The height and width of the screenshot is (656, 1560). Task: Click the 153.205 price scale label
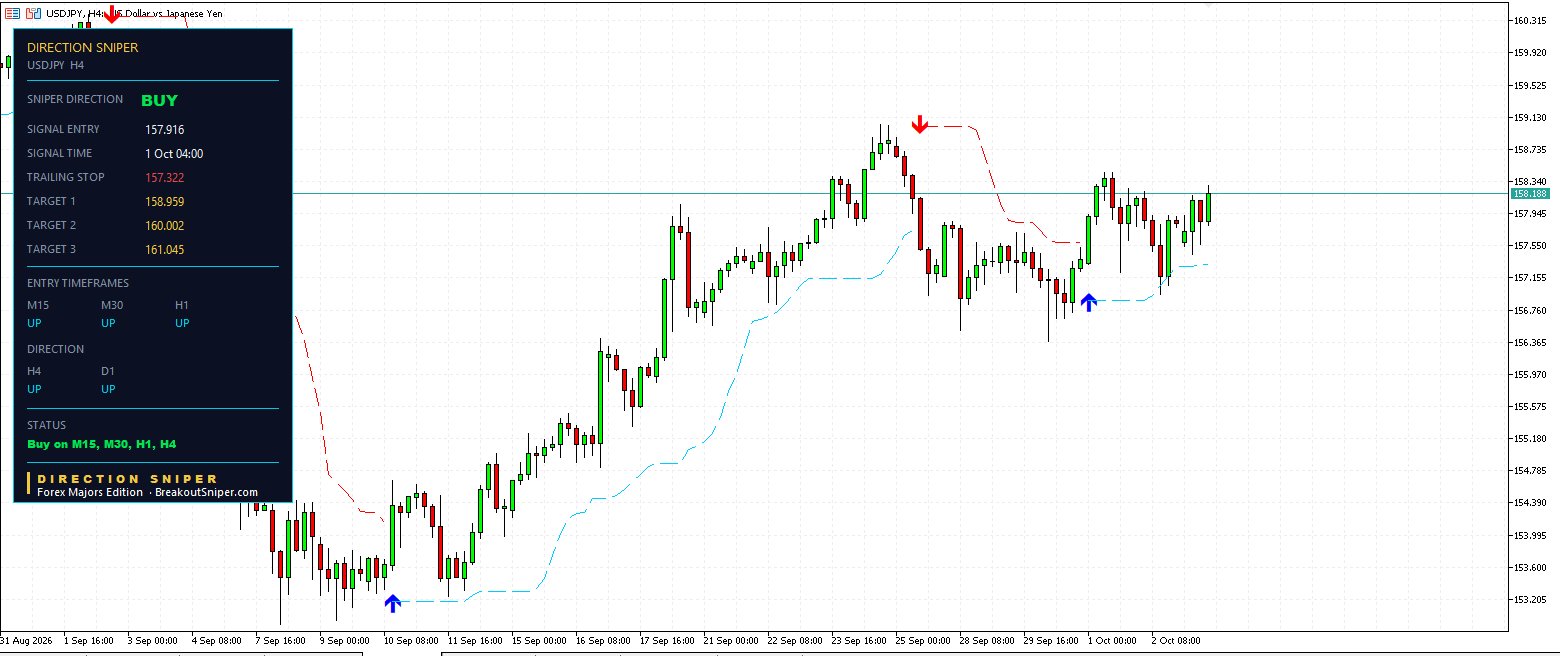[x=1530, y=599]
